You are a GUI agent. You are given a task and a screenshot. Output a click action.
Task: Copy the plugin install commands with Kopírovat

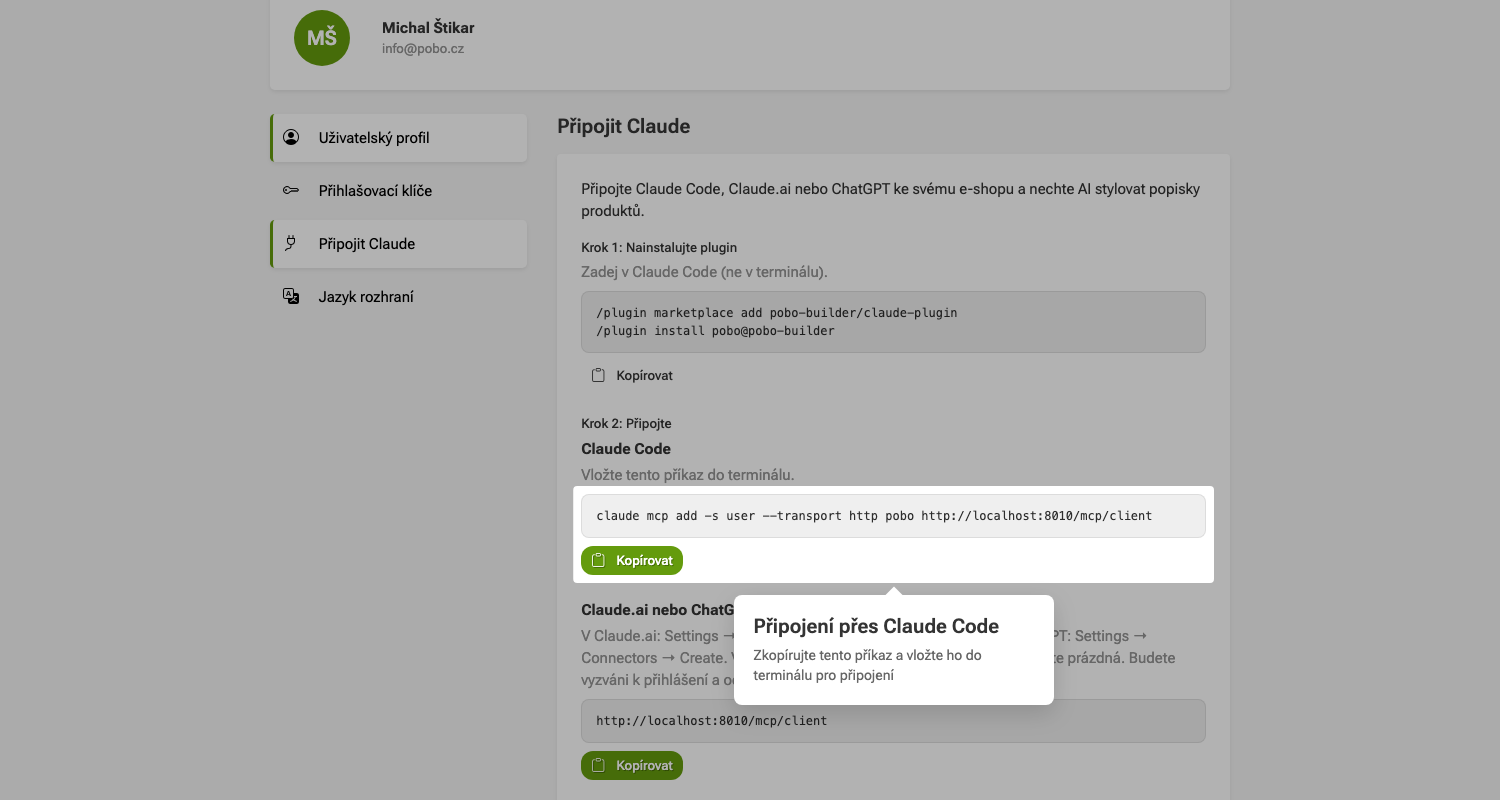tap(632, 376)
